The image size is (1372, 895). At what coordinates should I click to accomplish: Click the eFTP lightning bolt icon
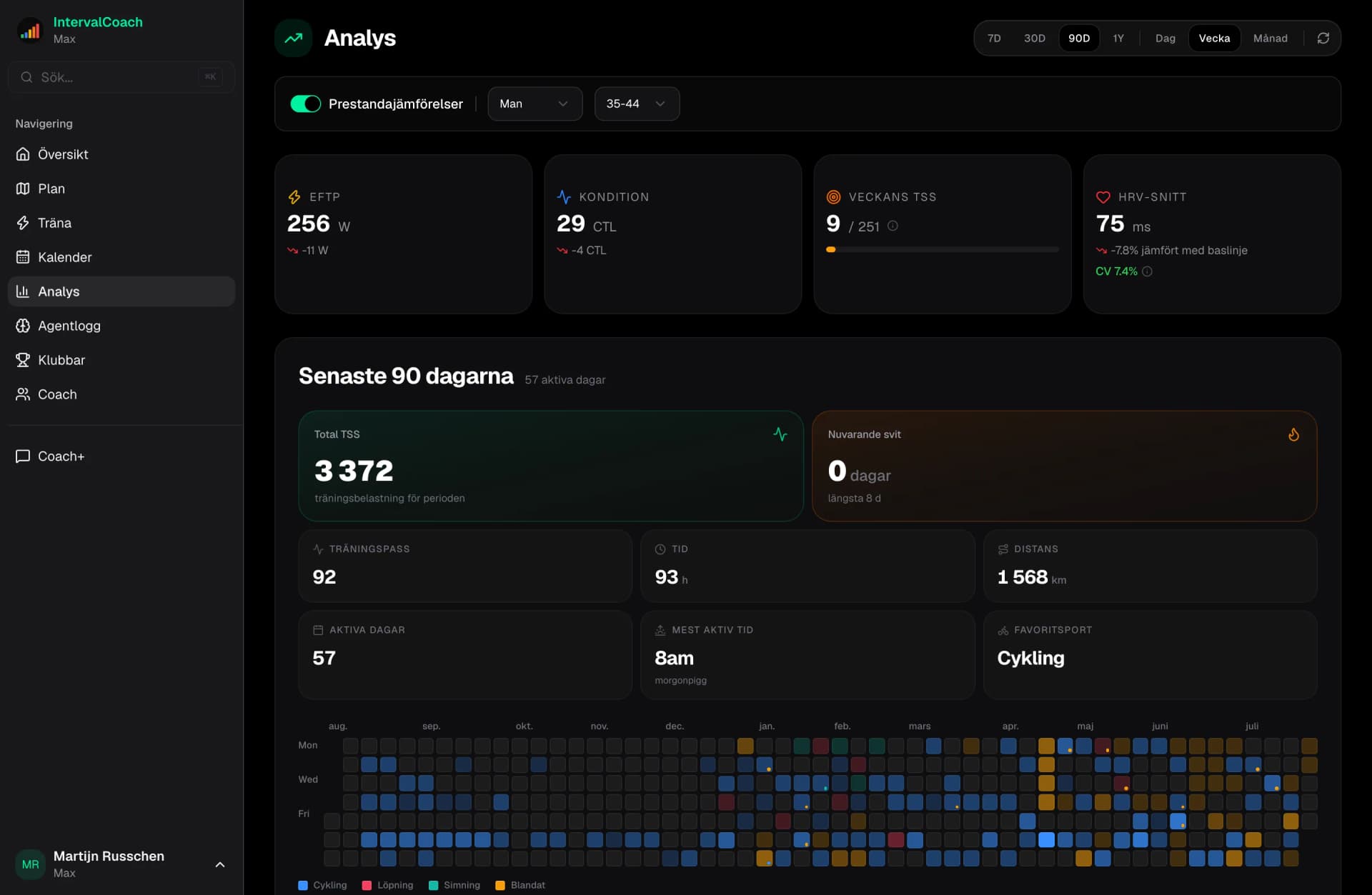point(294,197)
